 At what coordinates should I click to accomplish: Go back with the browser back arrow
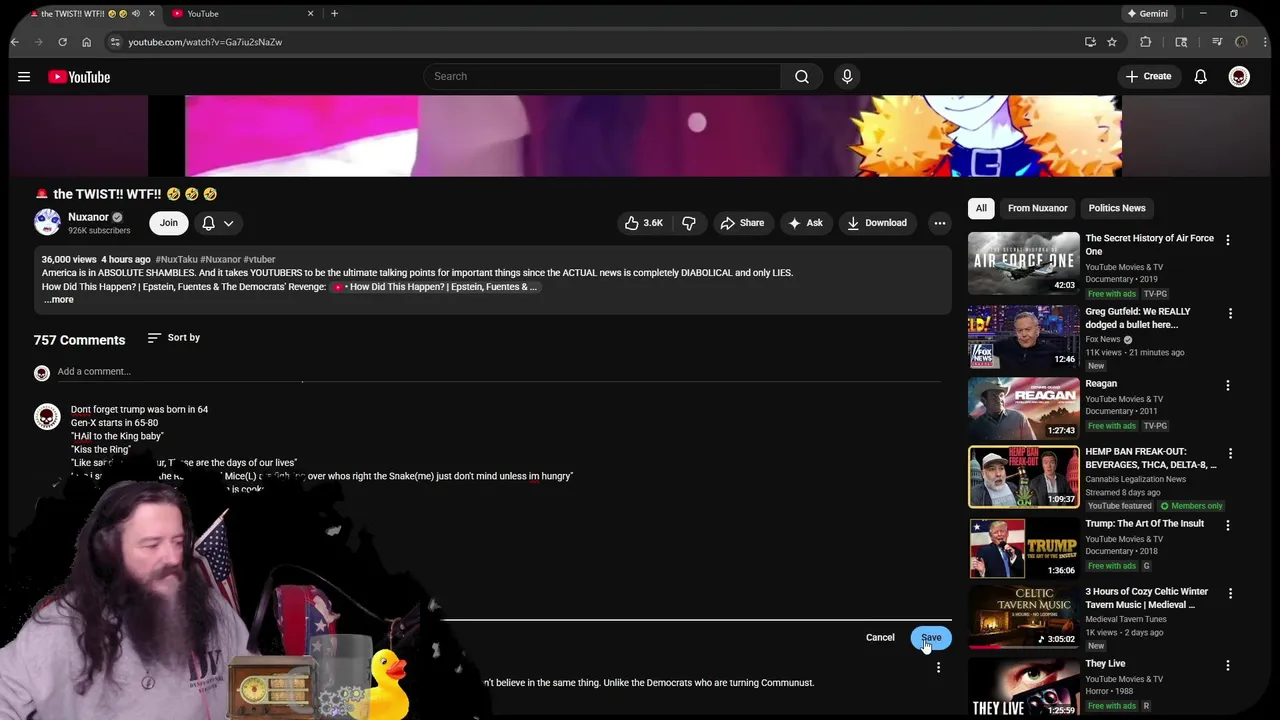pos(14,42)
